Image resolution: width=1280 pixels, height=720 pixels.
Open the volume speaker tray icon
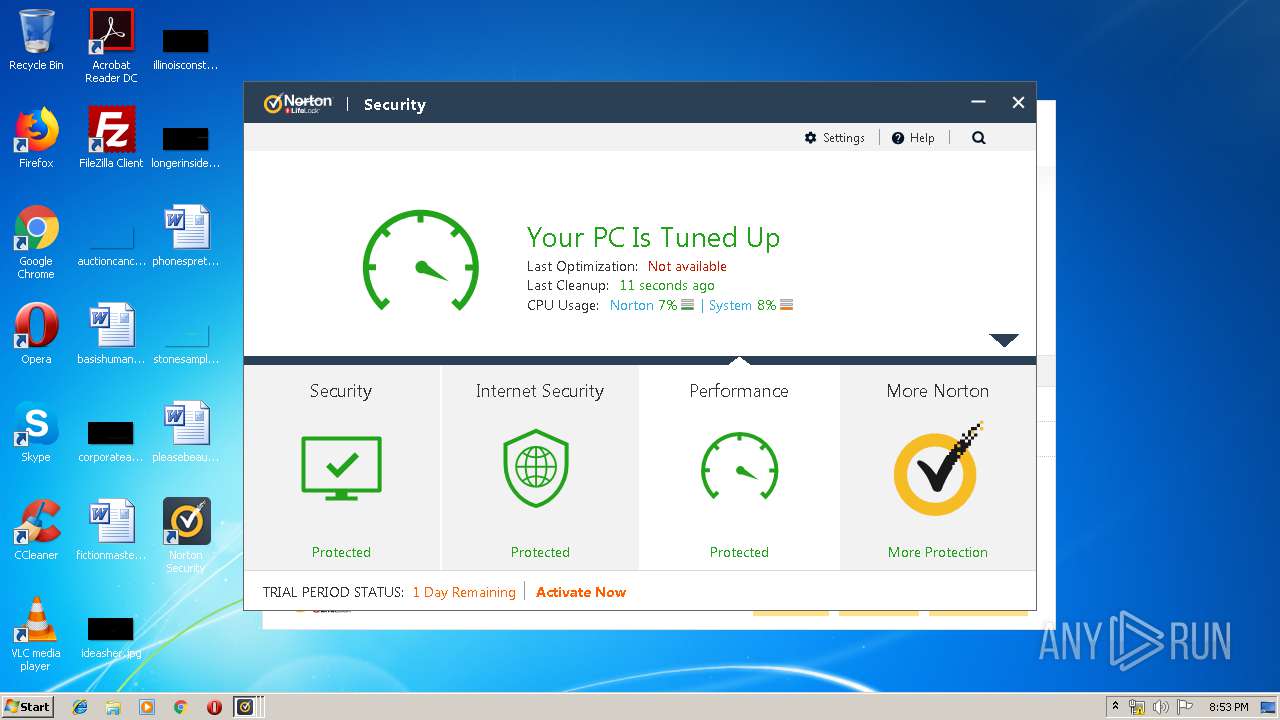[x=1161, y=707]
